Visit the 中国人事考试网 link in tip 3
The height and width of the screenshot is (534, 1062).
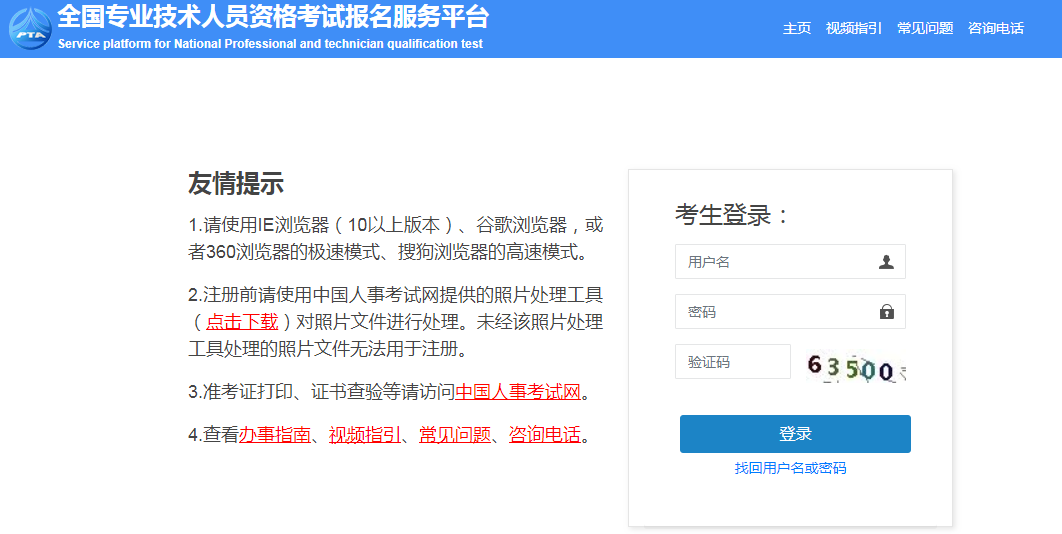518,392
